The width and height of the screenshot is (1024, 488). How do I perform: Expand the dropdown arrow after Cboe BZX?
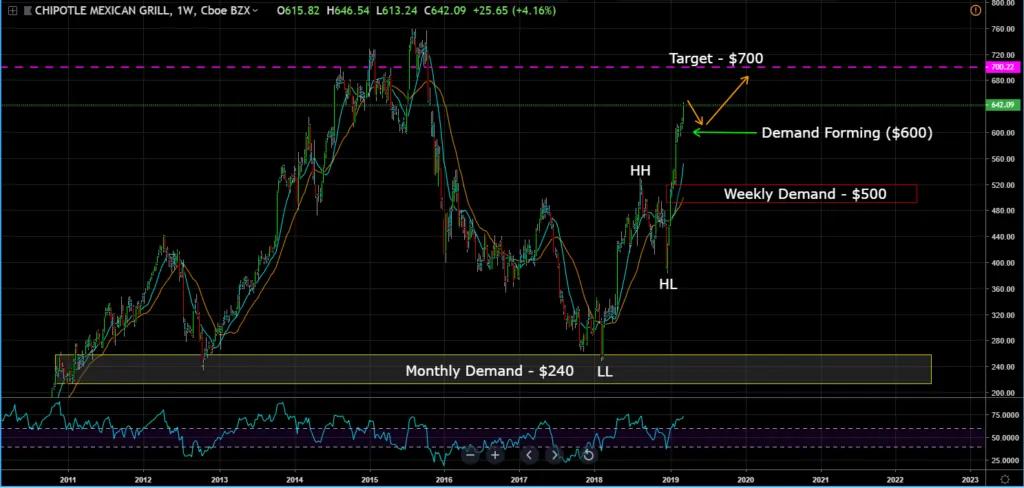coord(255,10)
